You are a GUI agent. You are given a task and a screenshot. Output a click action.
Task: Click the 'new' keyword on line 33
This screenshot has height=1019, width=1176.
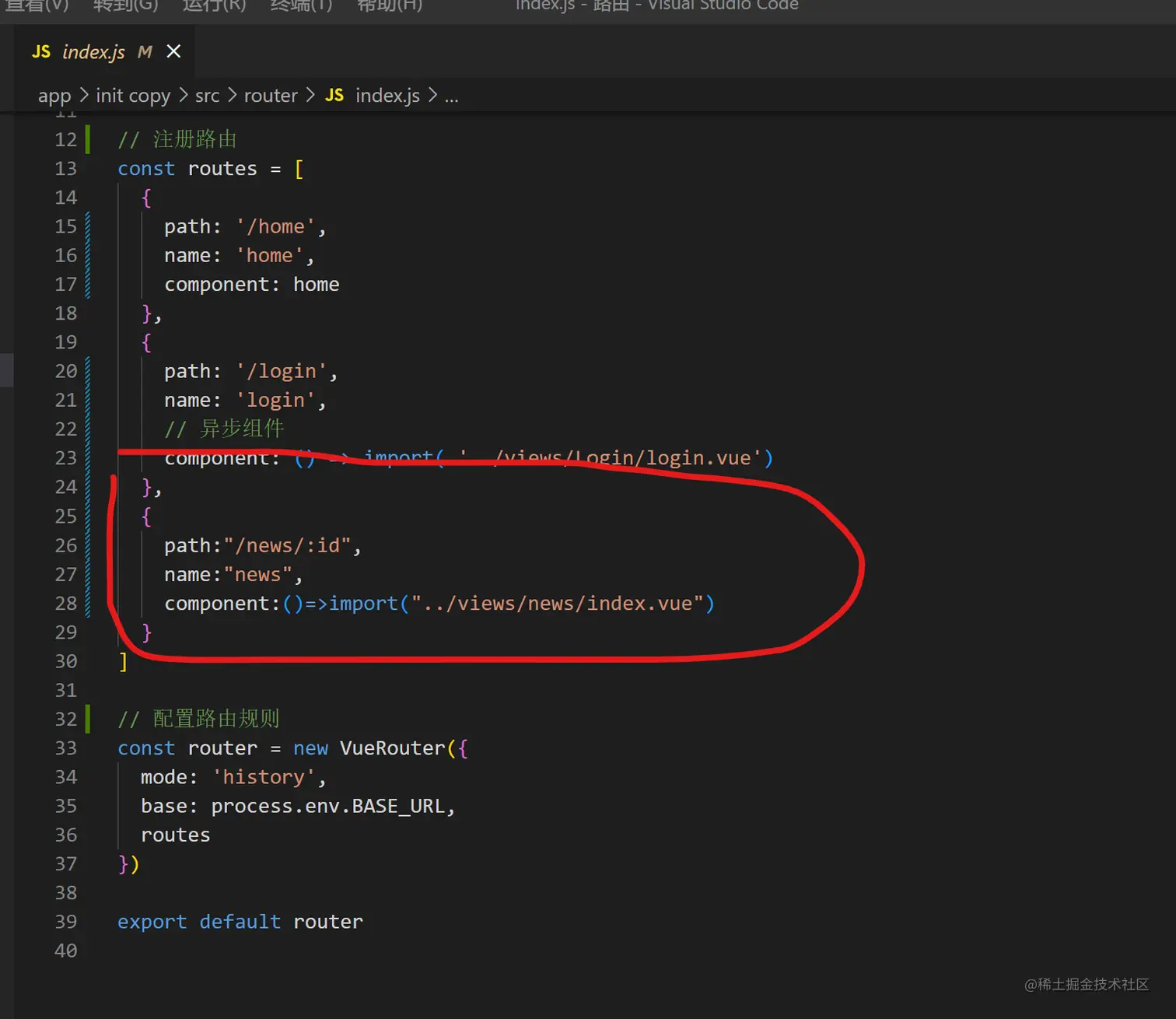[x=310, y=748]
